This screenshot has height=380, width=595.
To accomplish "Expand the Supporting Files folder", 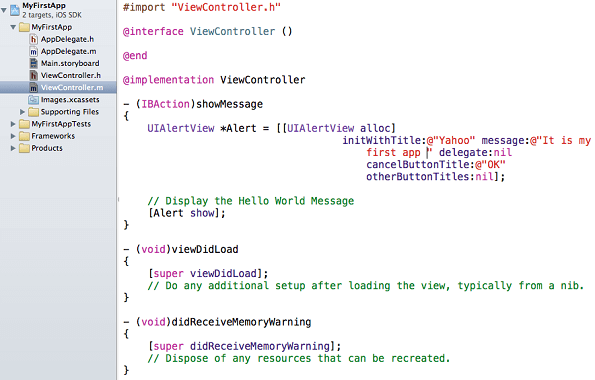I will coord(22,112).
